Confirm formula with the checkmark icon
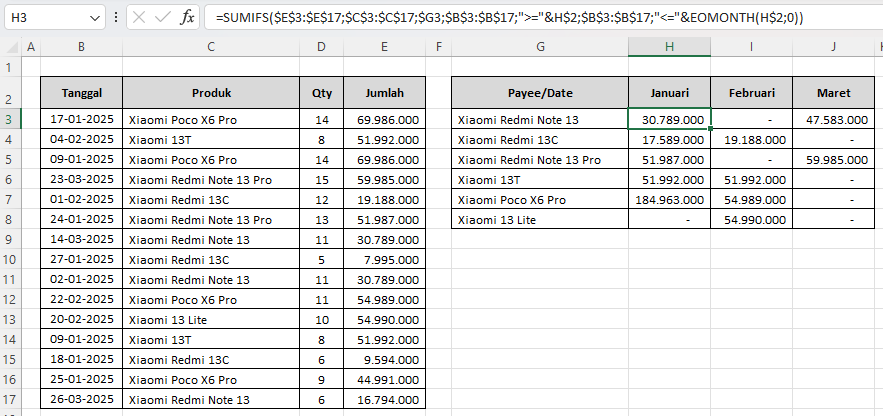The width and height of the screenshot is (883, 416). (163, 17)
